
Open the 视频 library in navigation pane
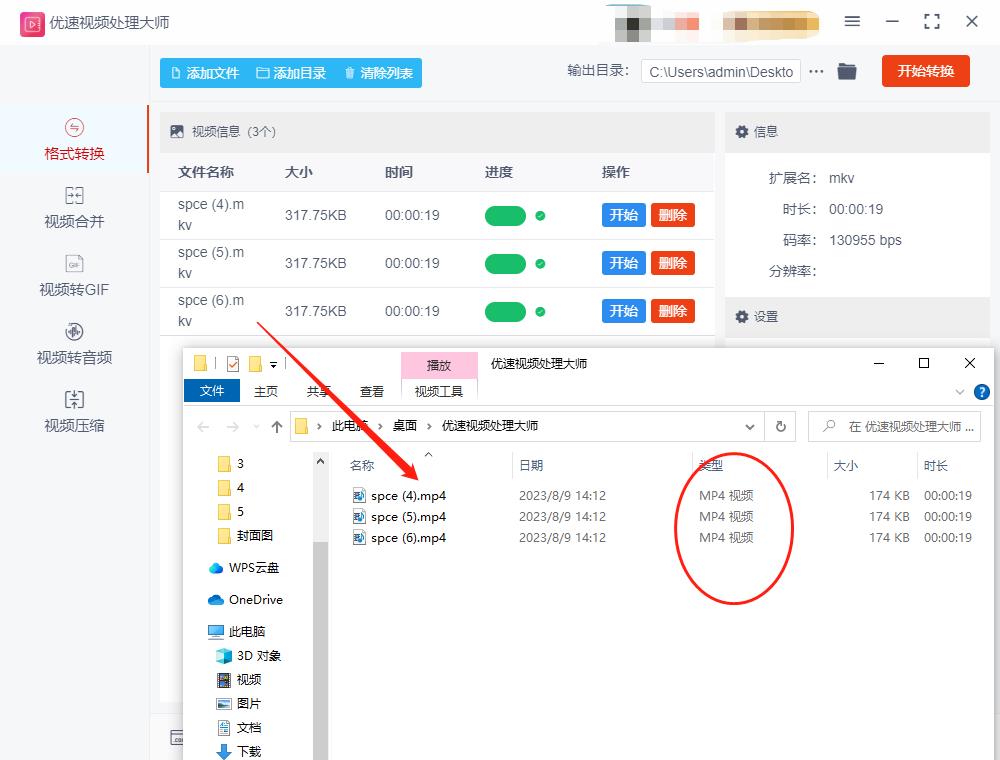pos(239,680)
